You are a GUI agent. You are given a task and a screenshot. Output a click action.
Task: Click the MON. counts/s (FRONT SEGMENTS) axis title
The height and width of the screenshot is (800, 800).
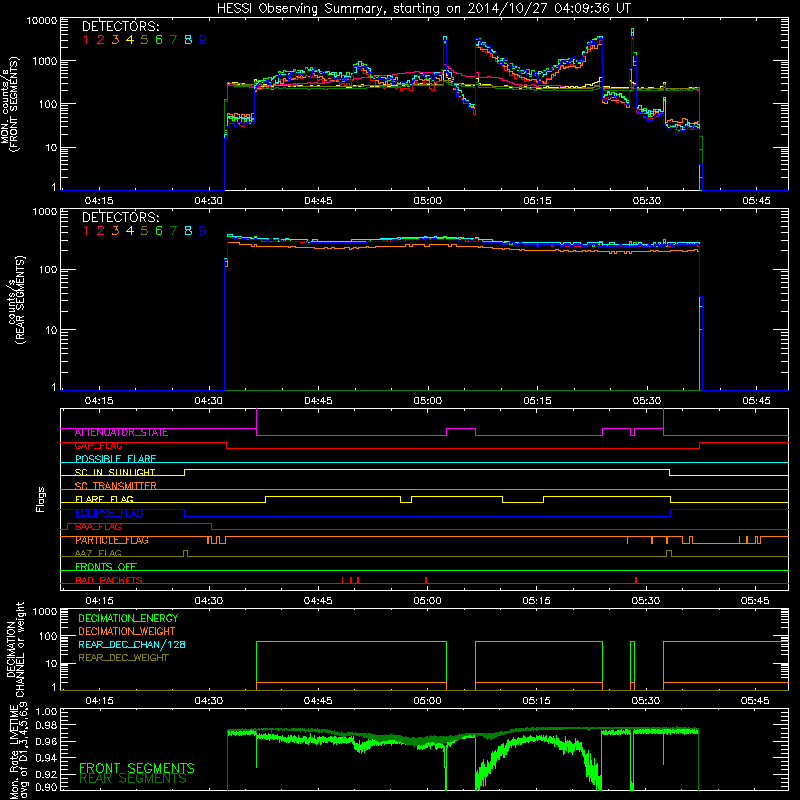(x=9, y=104)
